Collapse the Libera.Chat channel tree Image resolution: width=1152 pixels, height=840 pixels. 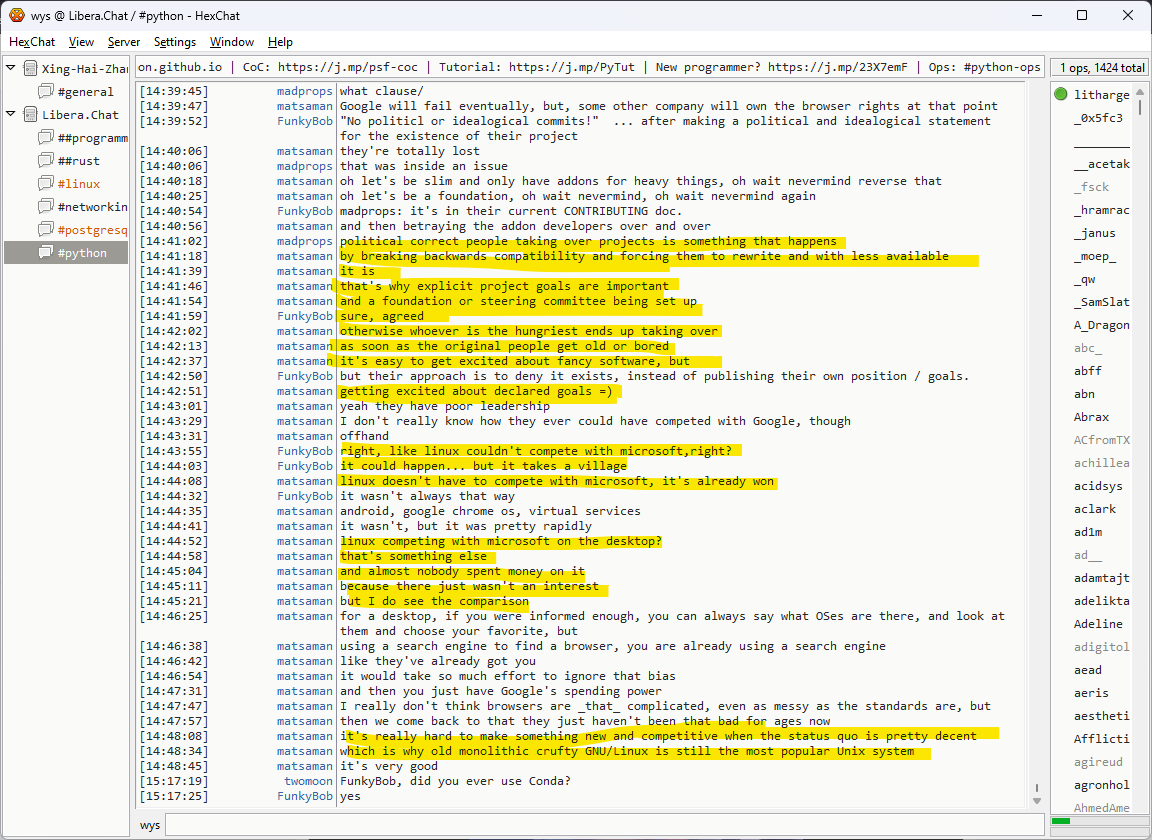[11, 115]
